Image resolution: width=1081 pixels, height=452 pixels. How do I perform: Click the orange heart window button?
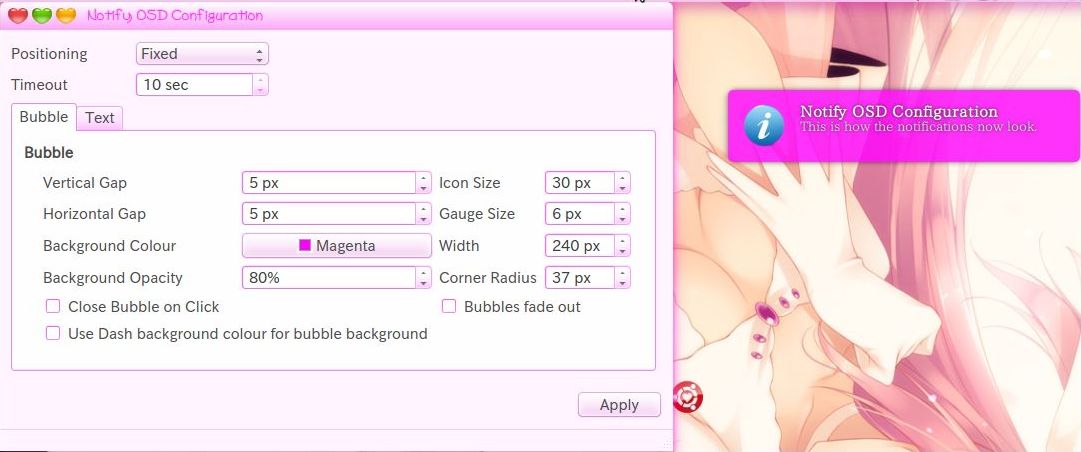pyautogui.click(x=66, y=15)
